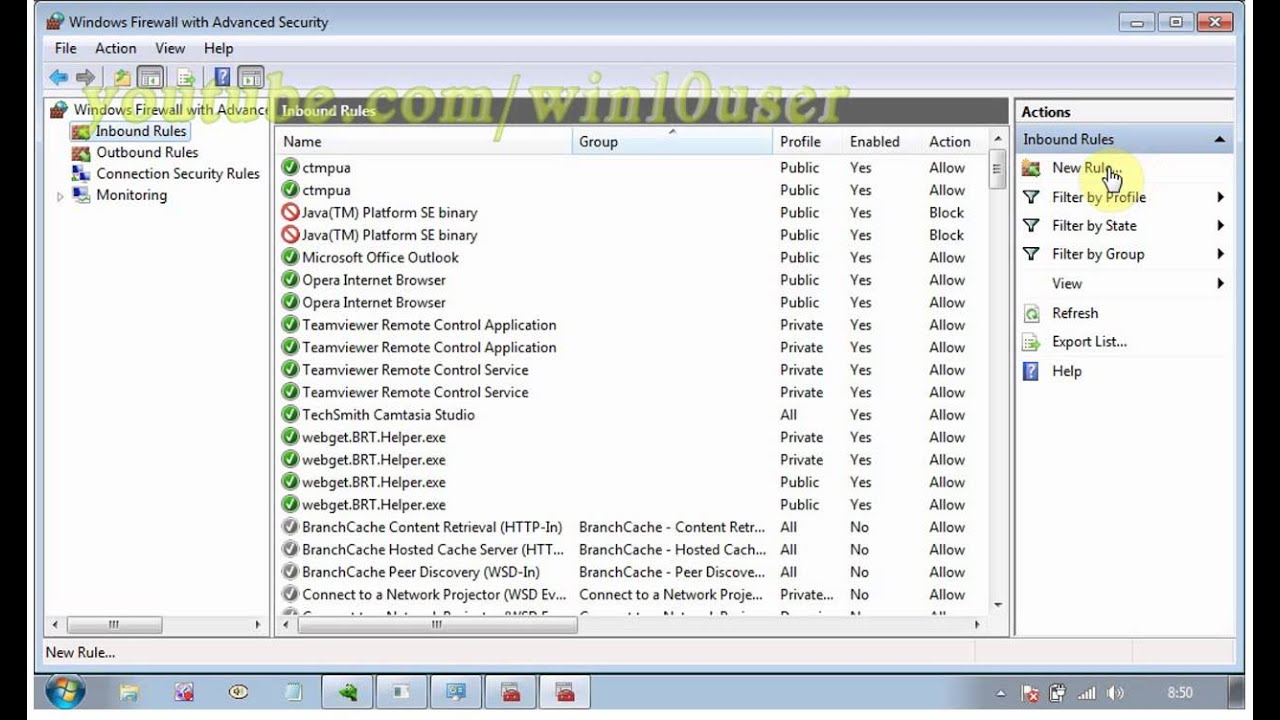
Task: Click the Connection Security Rules icon
Action: coord(81,173)
